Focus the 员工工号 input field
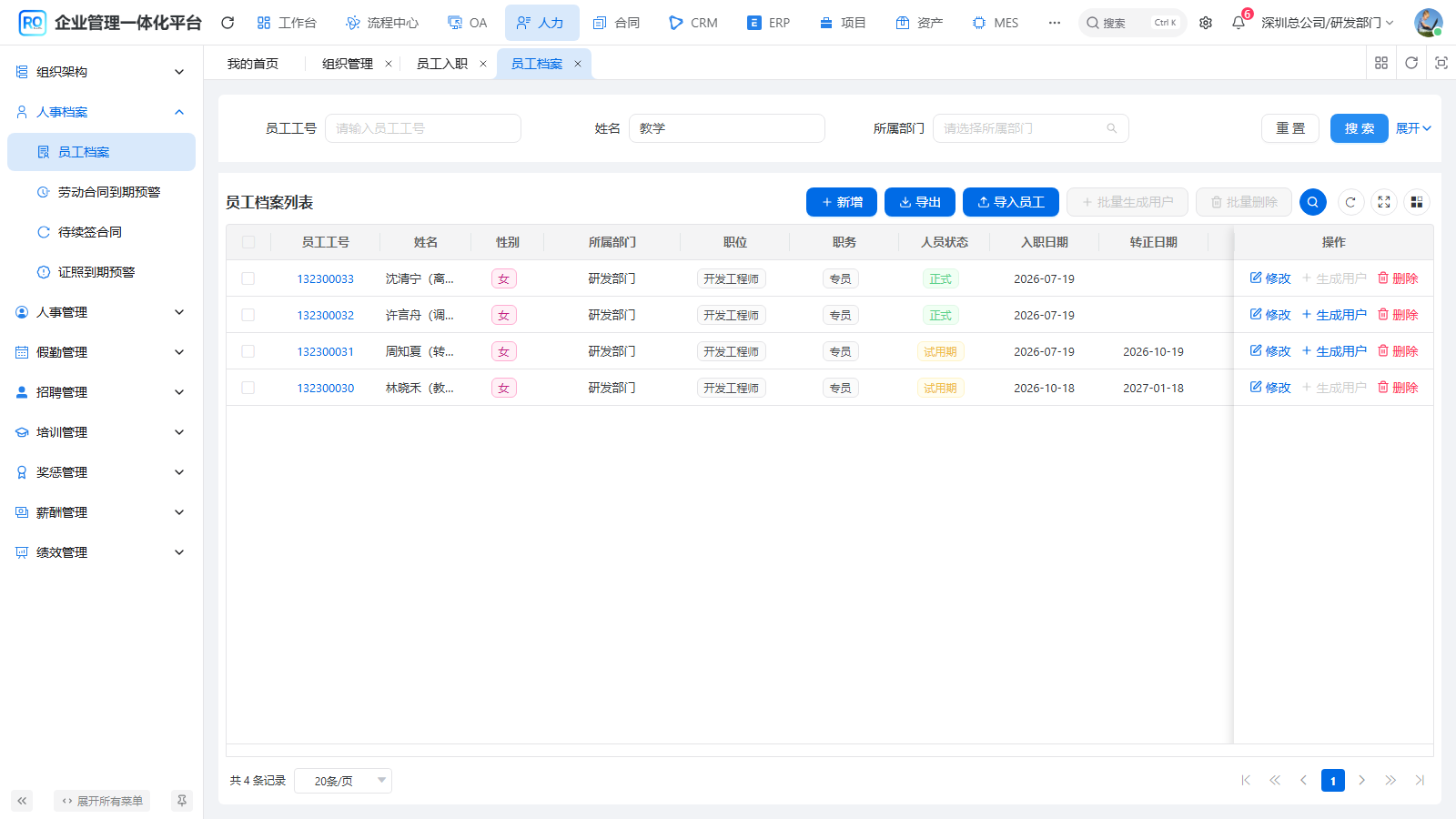 click(423, 128)
